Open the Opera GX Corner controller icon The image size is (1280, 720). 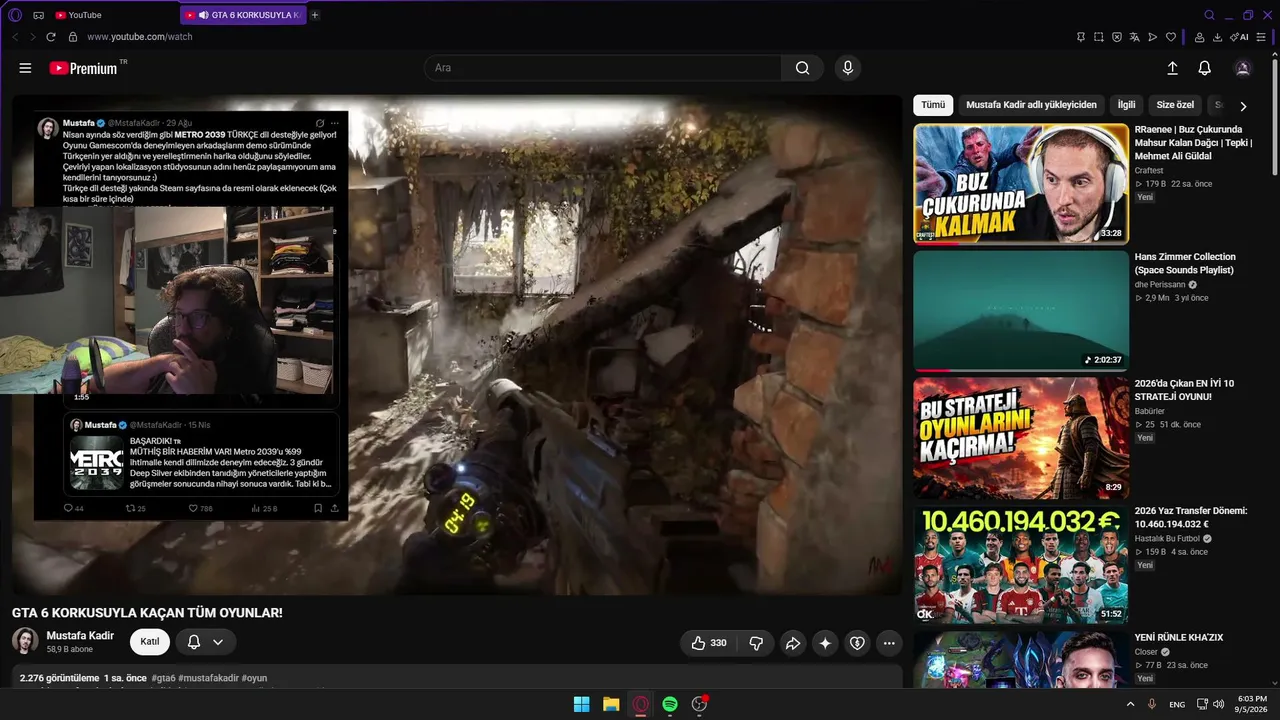coord(38,15)
